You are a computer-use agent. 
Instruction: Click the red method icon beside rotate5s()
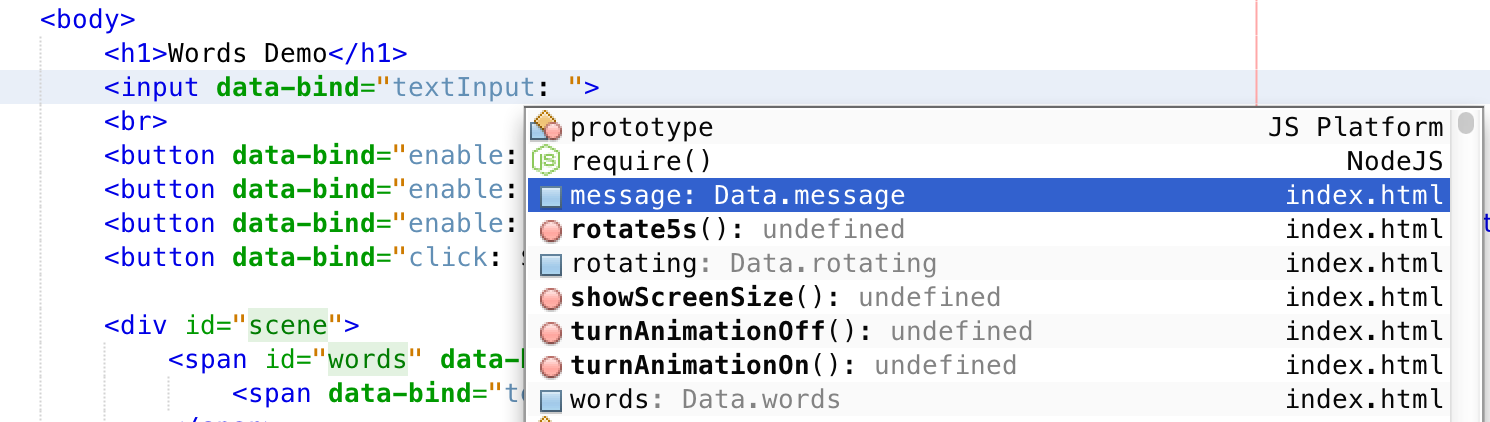(550, 230)
